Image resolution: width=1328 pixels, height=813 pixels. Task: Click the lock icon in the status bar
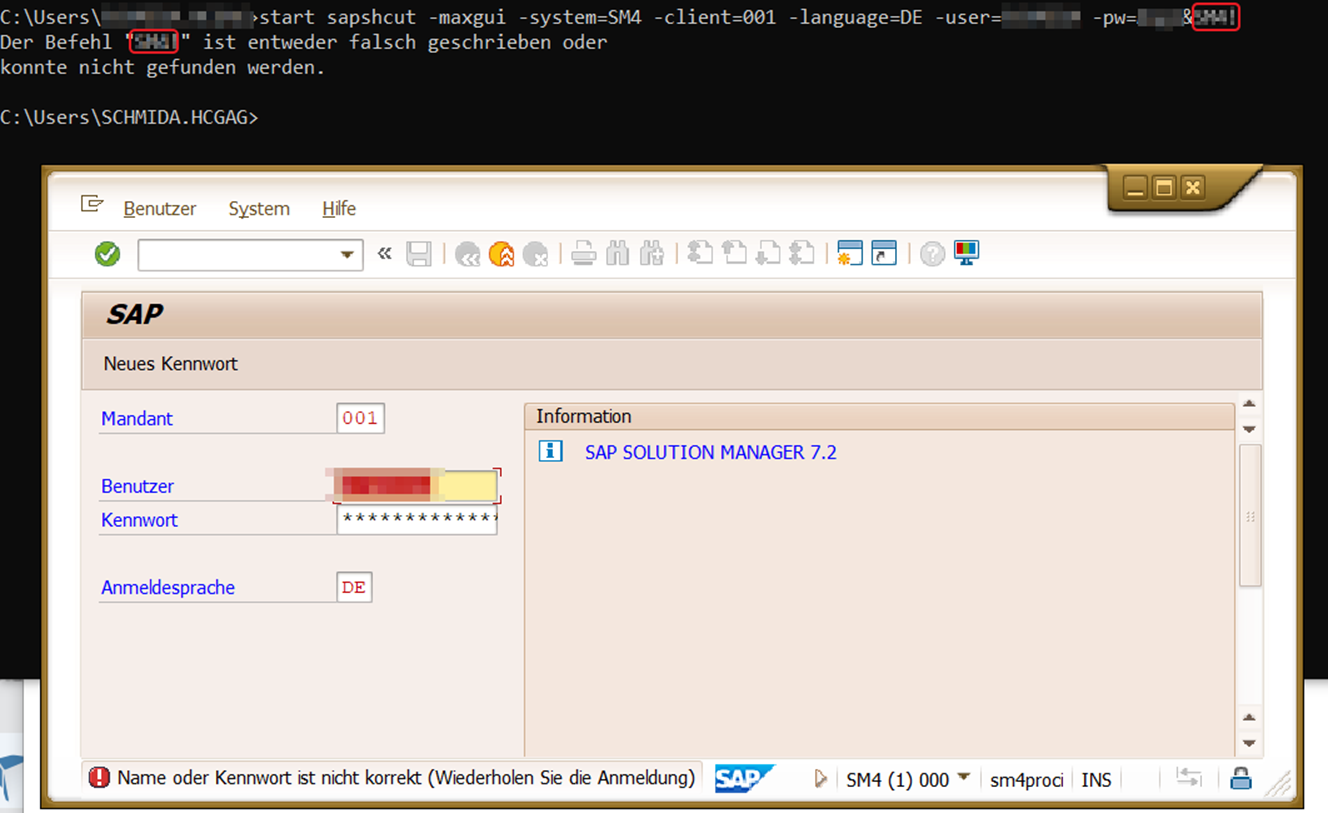1240,778
